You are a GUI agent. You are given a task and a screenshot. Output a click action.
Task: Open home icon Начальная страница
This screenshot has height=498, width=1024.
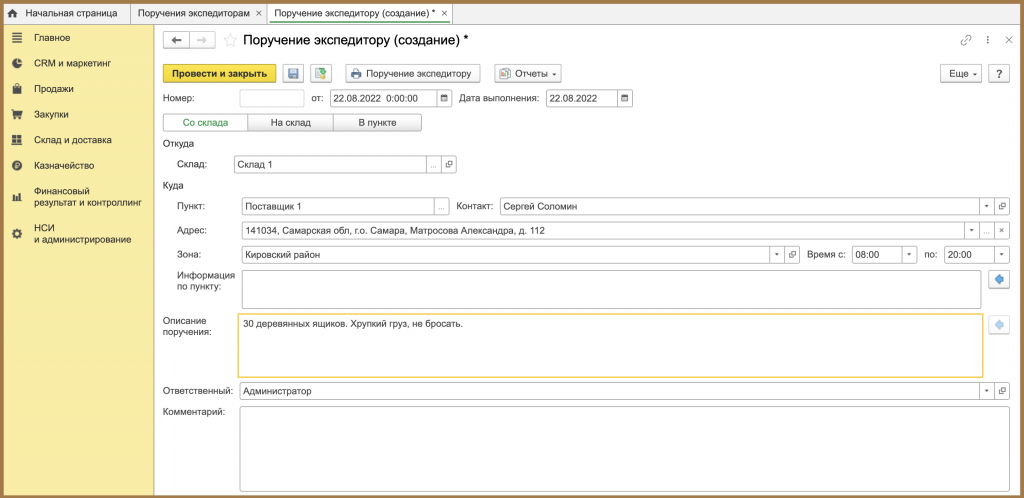coord(12,13)
